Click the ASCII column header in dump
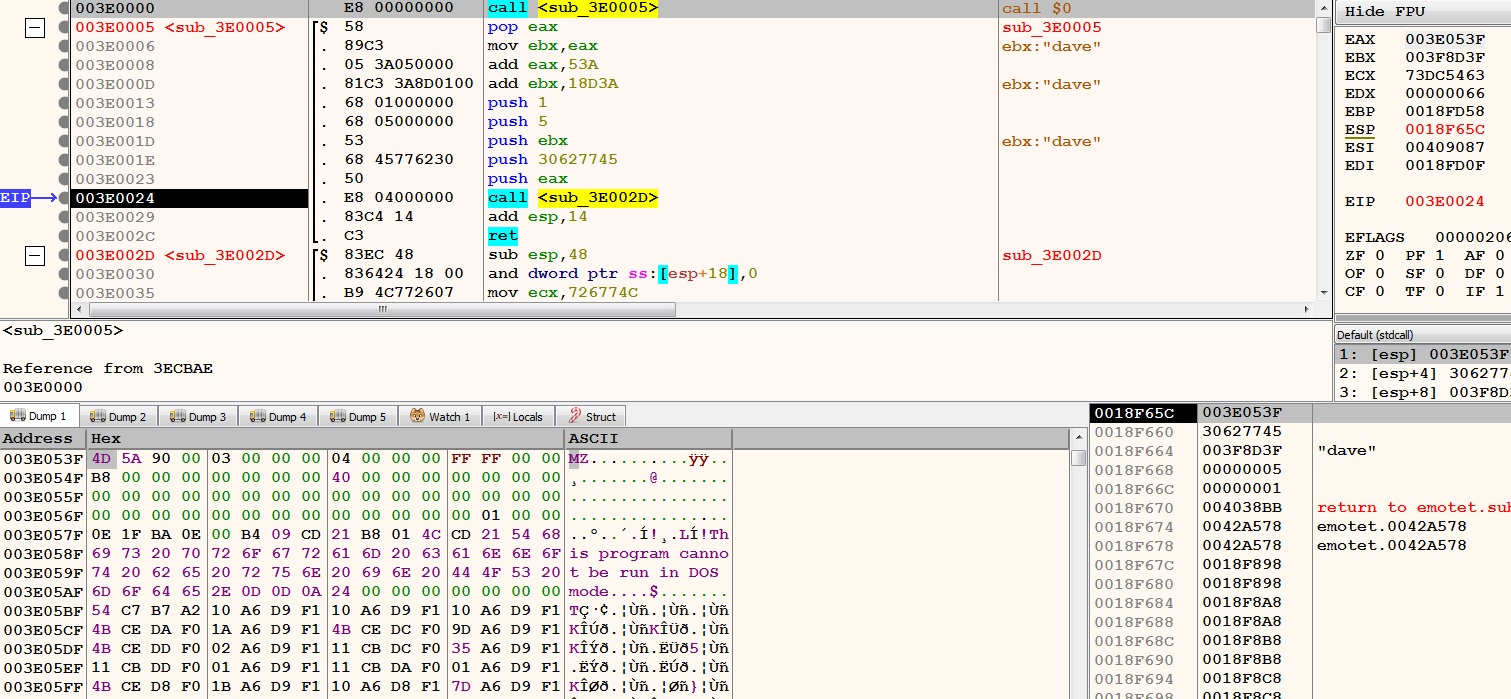Image resolution: width=1511 pixels, height=699 pixels. pyautogui.click(x=648, y=438)
